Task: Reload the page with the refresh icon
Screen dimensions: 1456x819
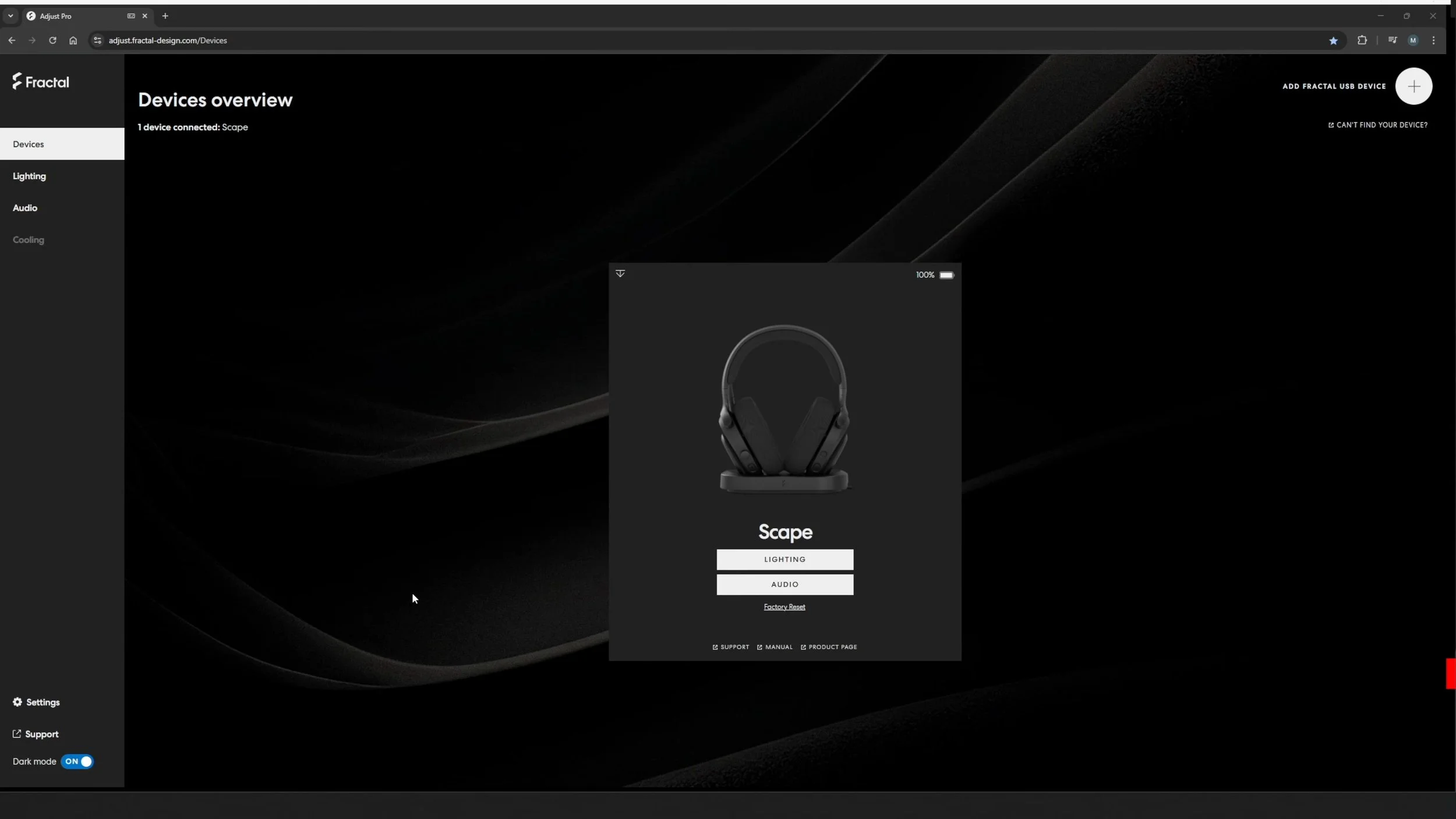Action: [x=52, y=40]
